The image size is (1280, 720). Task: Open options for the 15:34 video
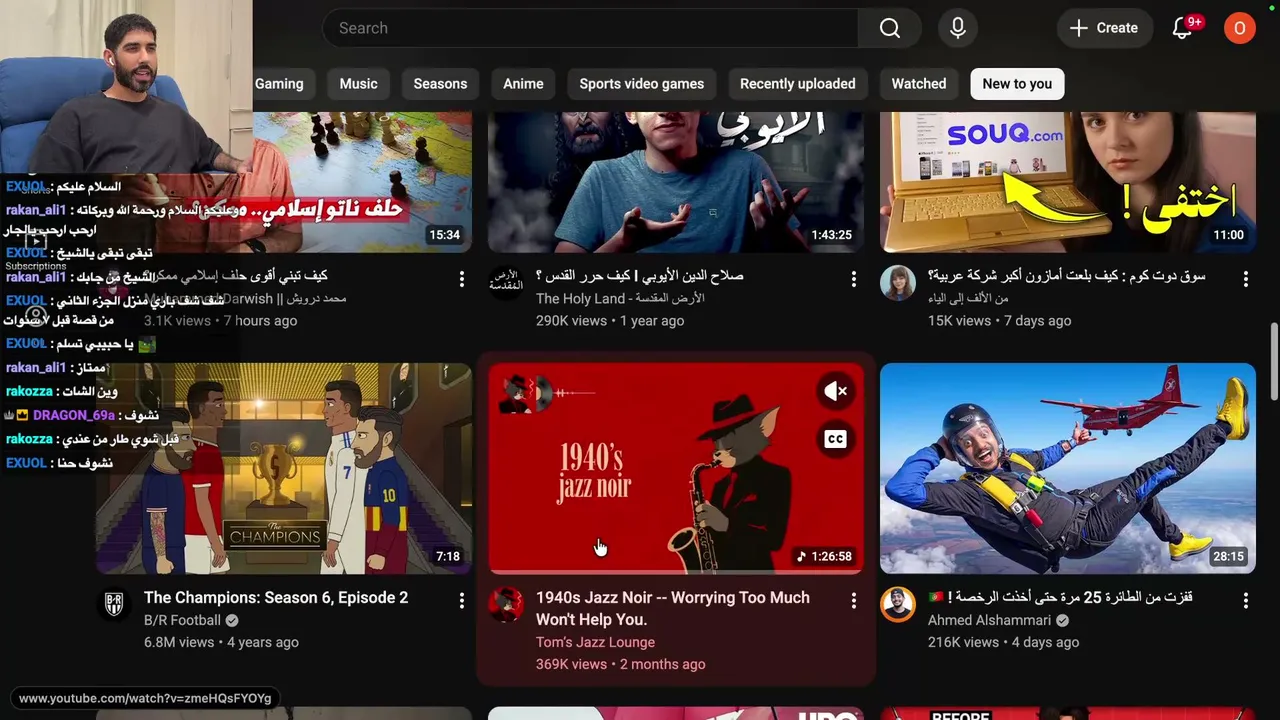click(x=461, y=279)
